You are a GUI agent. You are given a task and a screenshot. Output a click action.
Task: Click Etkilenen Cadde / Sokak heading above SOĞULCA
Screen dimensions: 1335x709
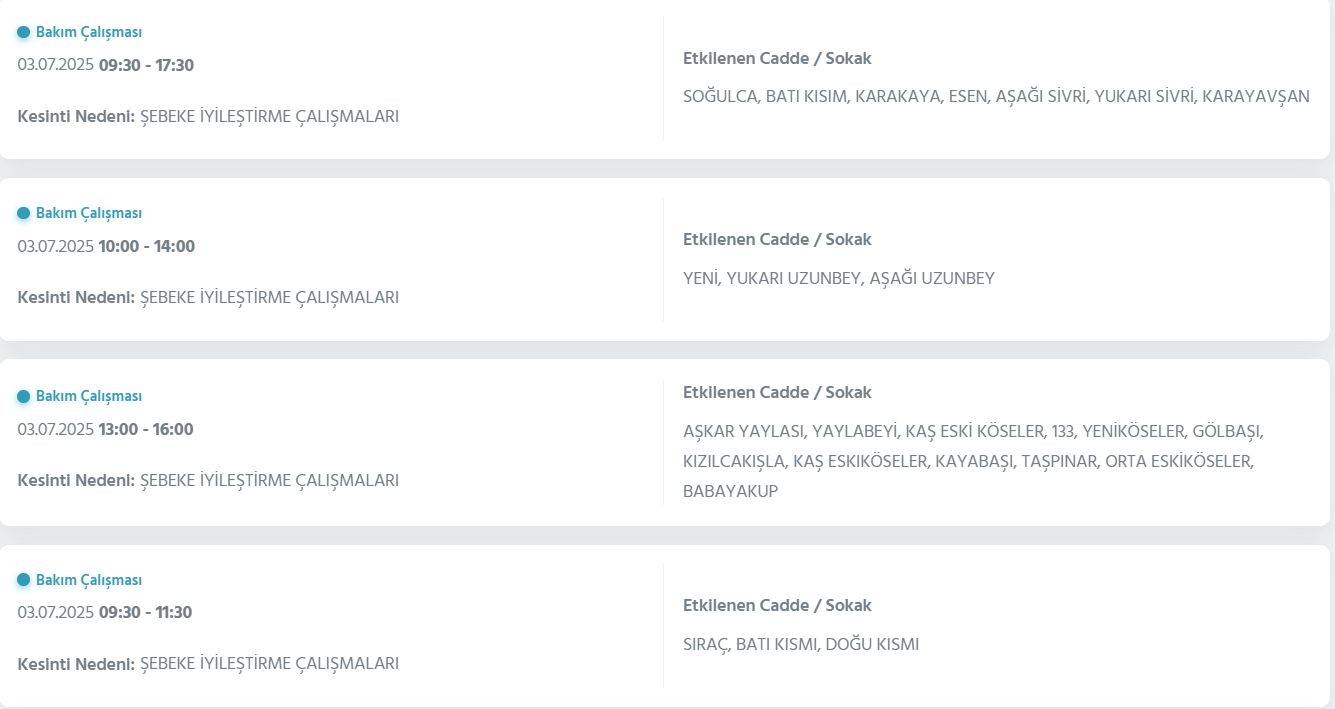tap(777, 58)
